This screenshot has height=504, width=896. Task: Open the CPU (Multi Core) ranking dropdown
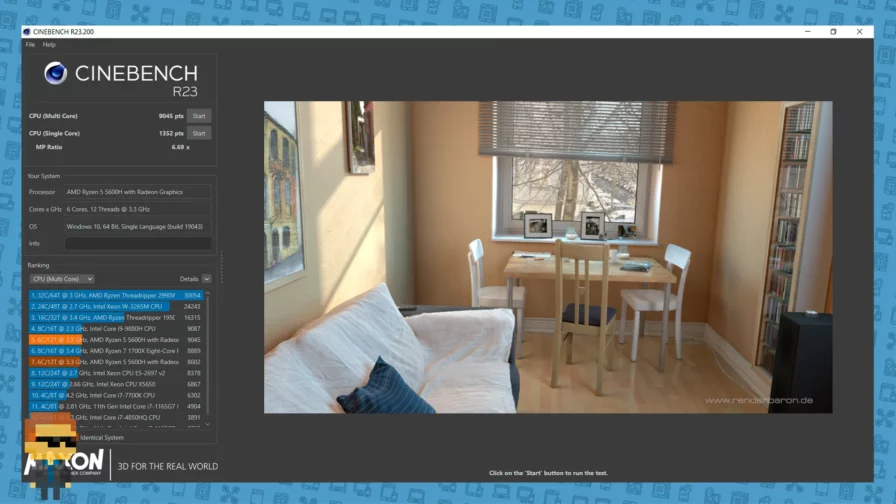point(62,279)
